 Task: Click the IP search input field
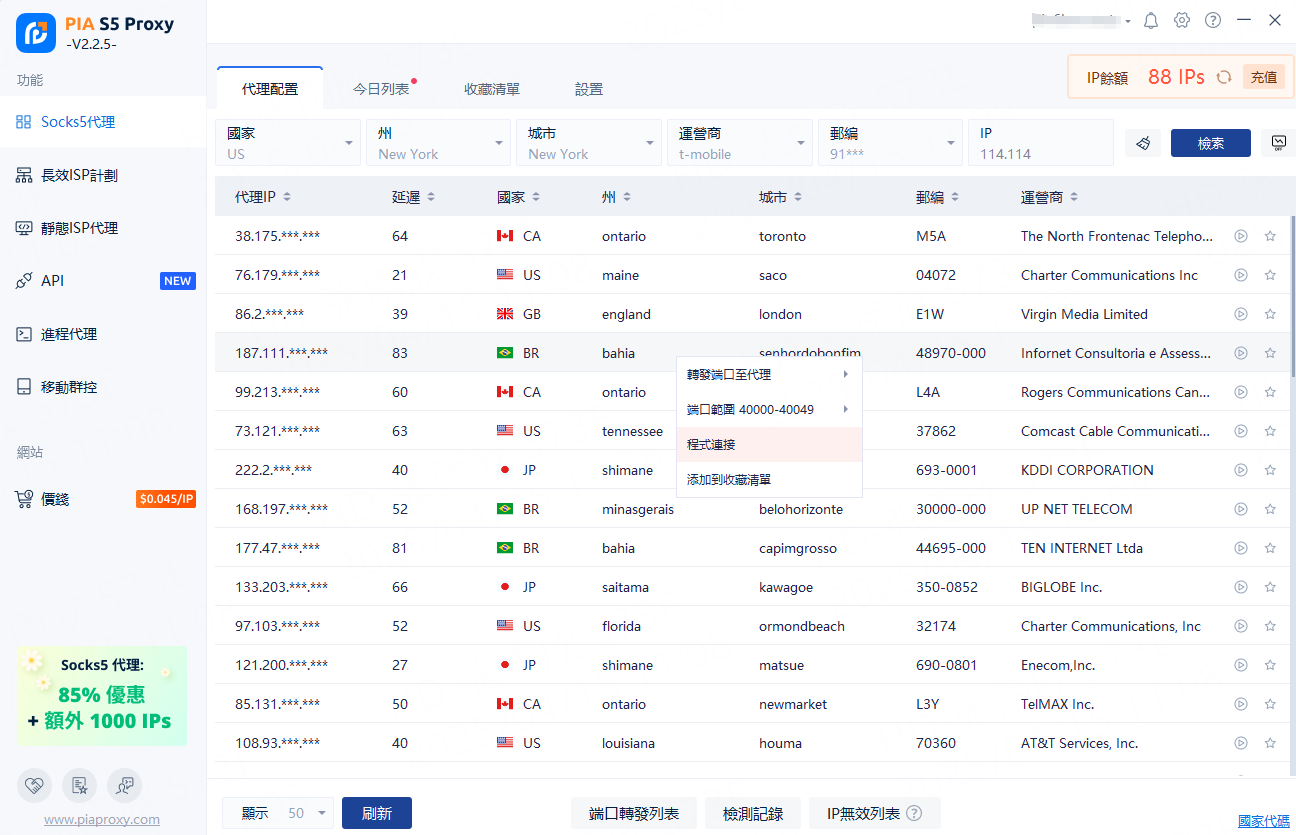pyautogui.click(x=1040, y=154)
